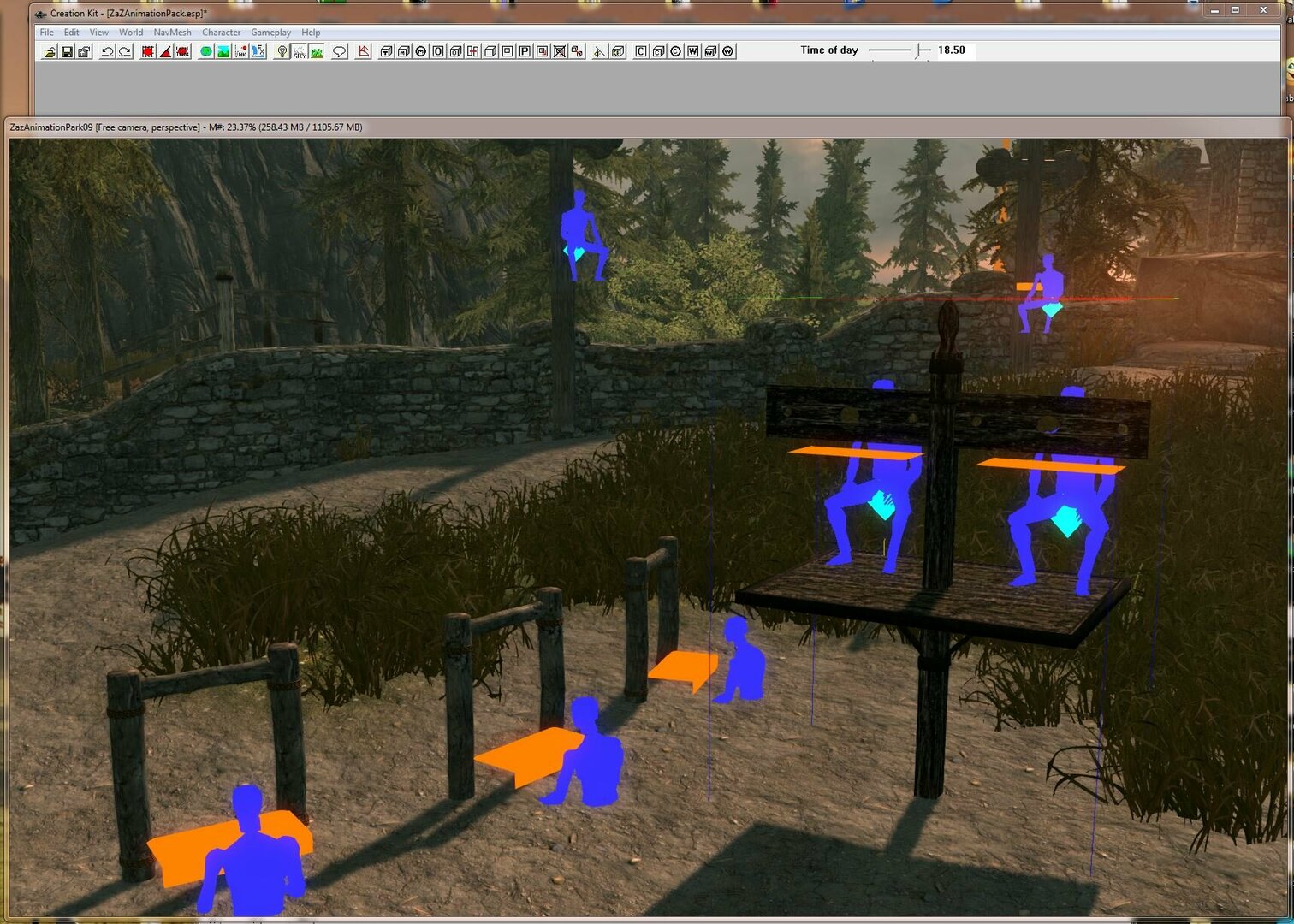Open the NavMesh menu
1294x924 pixels.
tap(173, 33)
